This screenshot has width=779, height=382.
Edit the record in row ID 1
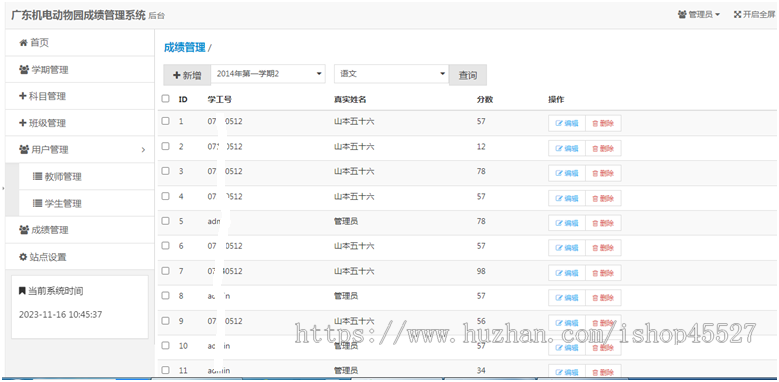click(x=567, y=124)
